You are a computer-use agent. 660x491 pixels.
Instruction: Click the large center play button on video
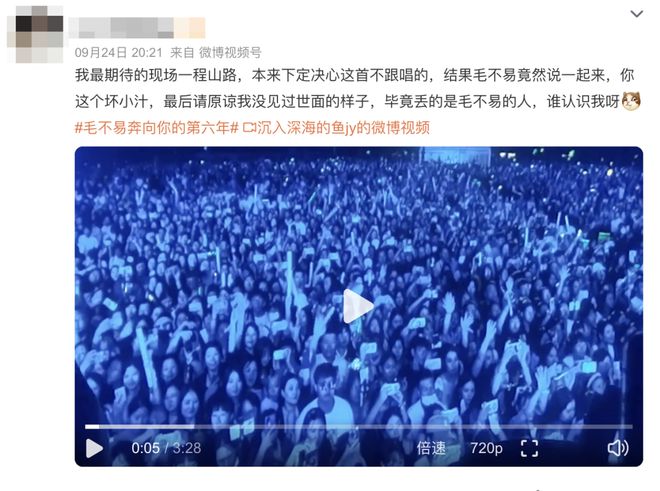[x=358, y=306]
